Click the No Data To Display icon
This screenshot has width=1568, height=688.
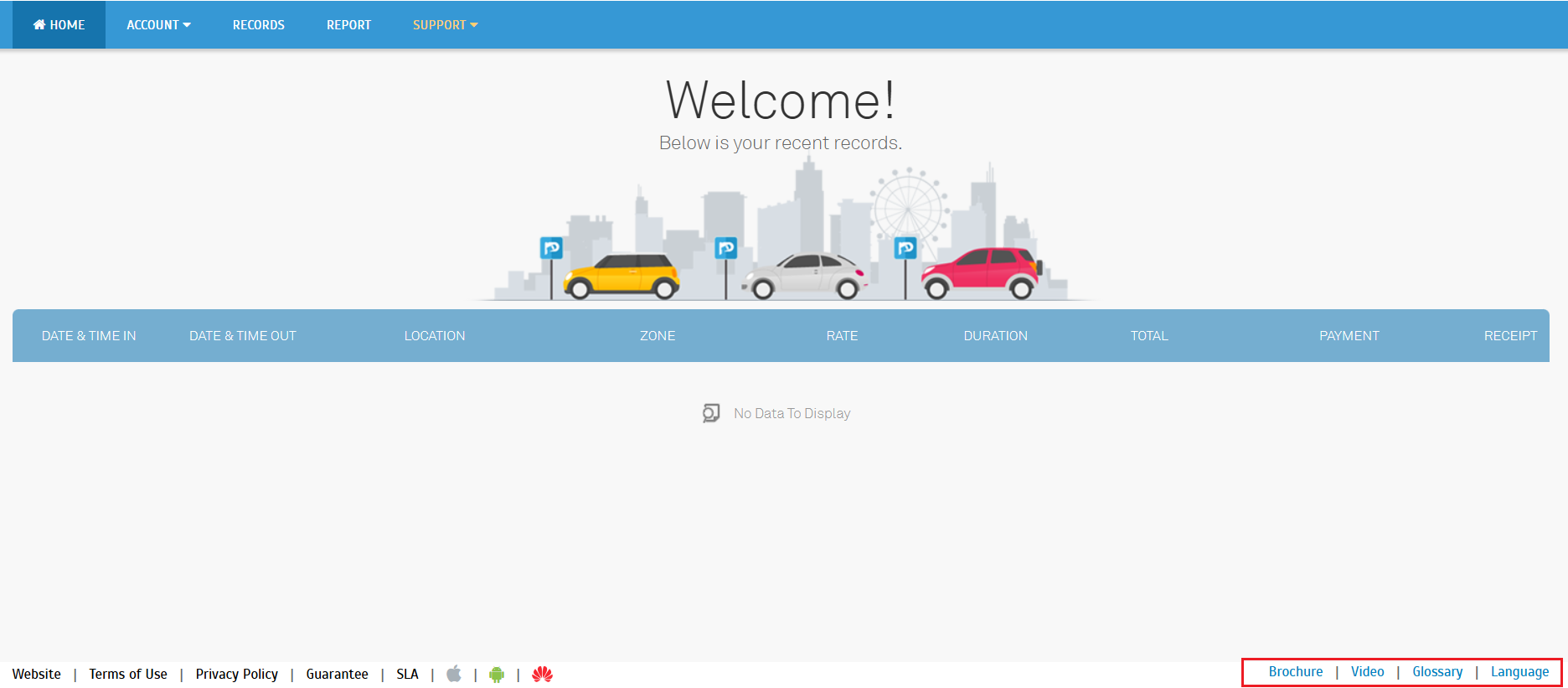click(x=711, y=413)
